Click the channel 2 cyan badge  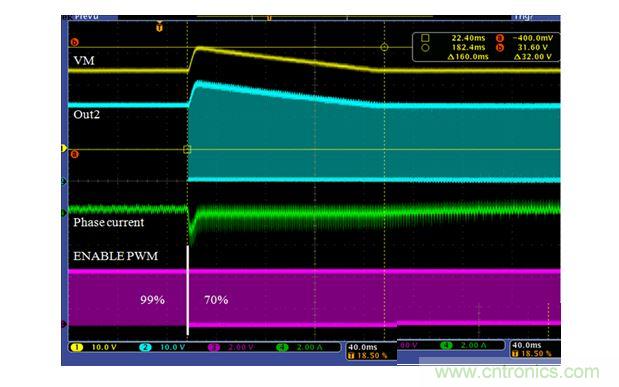coord(145,348)
